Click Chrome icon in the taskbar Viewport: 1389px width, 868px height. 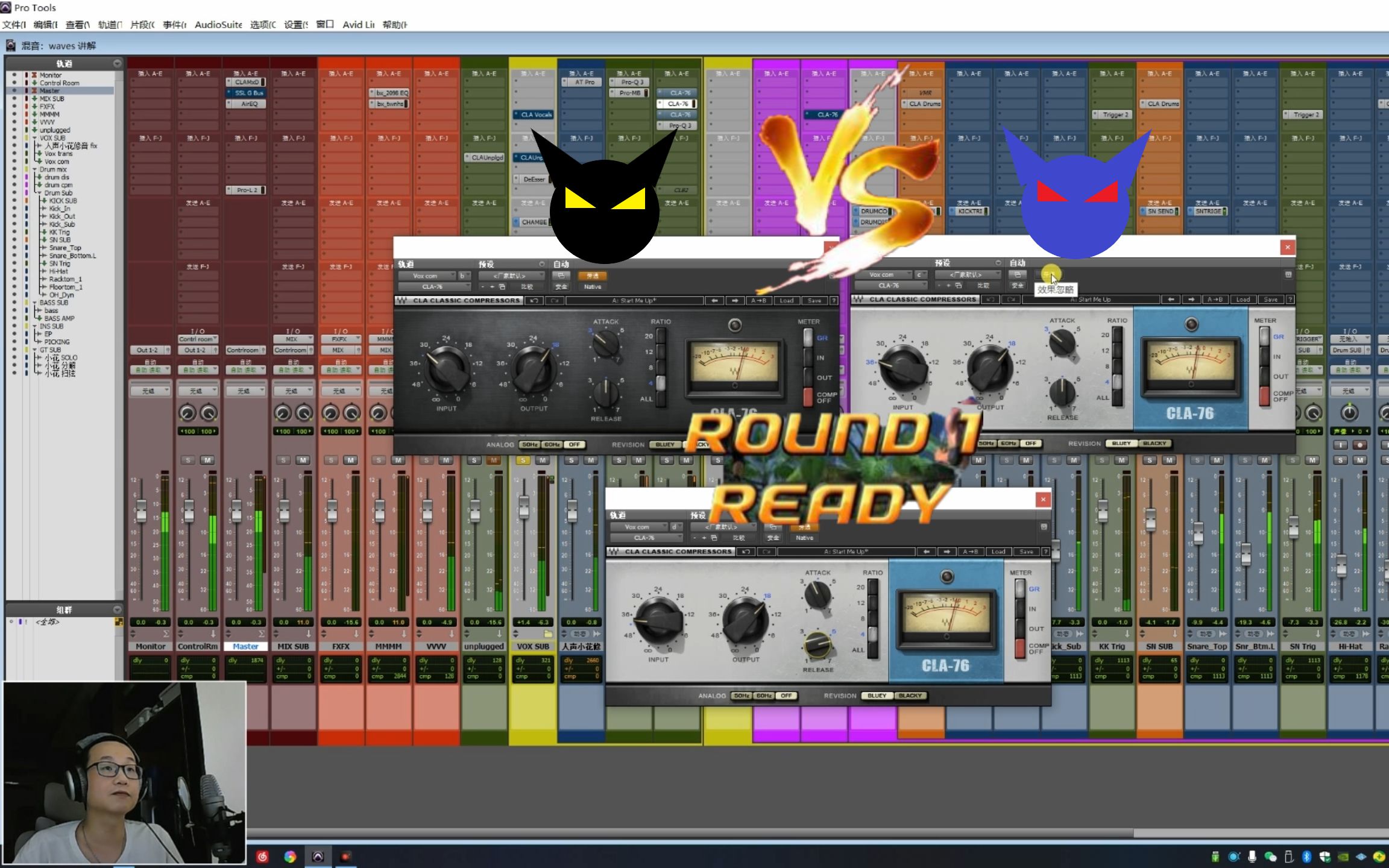(290, 857)
